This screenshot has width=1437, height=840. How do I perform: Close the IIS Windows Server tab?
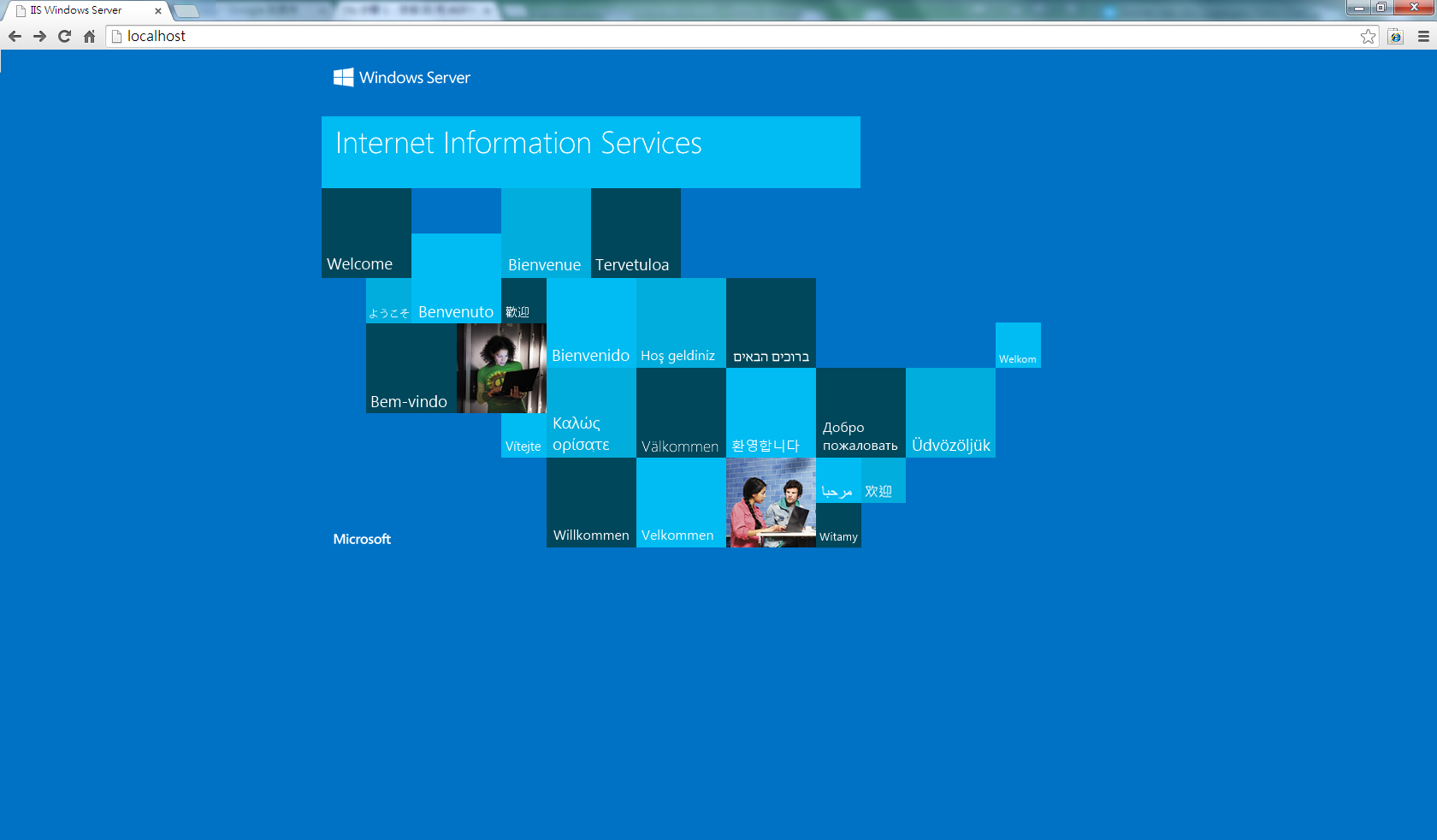coord(158,11)
